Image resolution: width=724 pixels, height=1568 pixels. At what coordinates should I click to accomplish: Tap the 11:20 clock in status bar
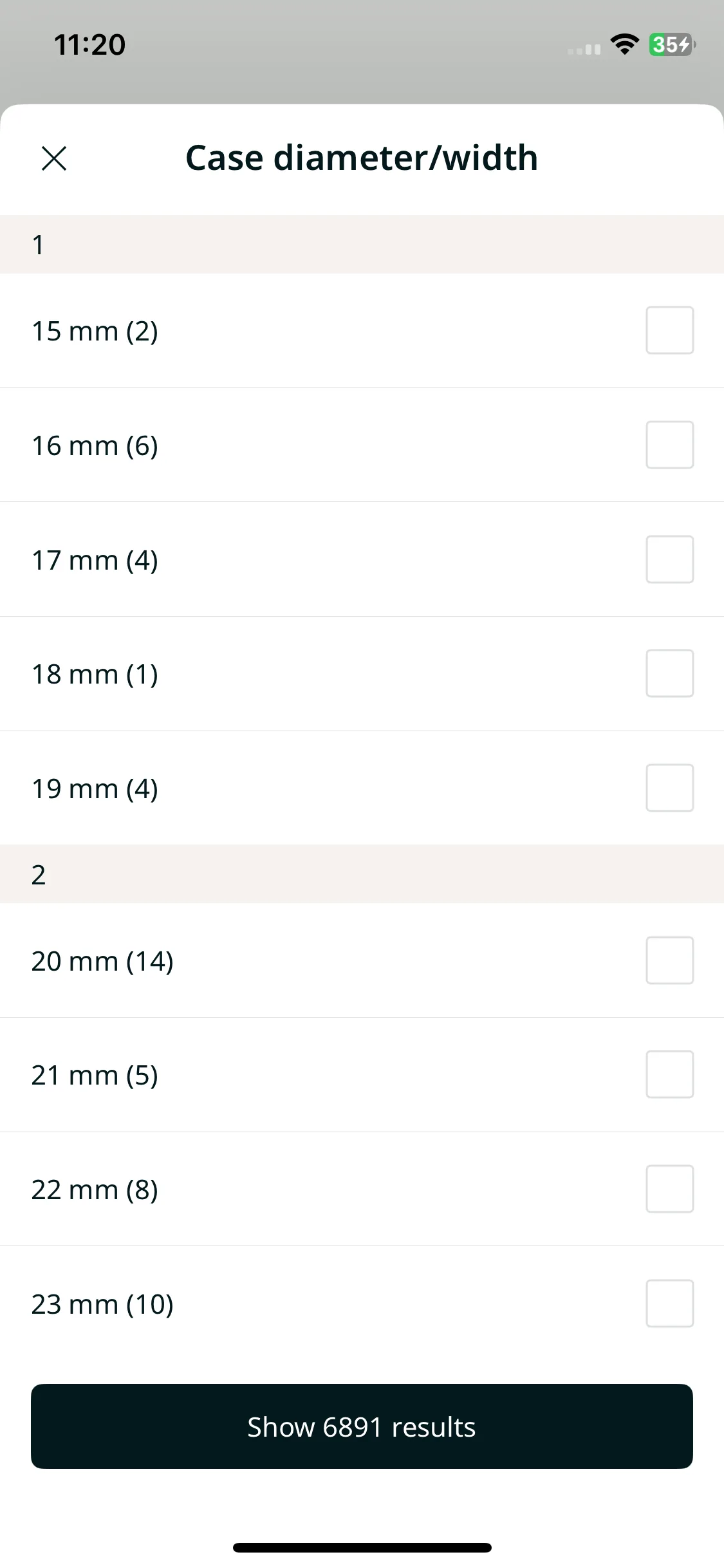(x=89, y=44)
